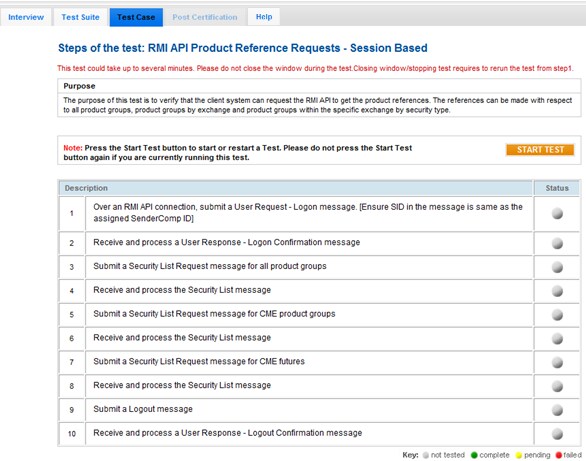This screenshot has height=461, width=586.
Task: Click status circle for CME futures step
Action: coord(557,362)
